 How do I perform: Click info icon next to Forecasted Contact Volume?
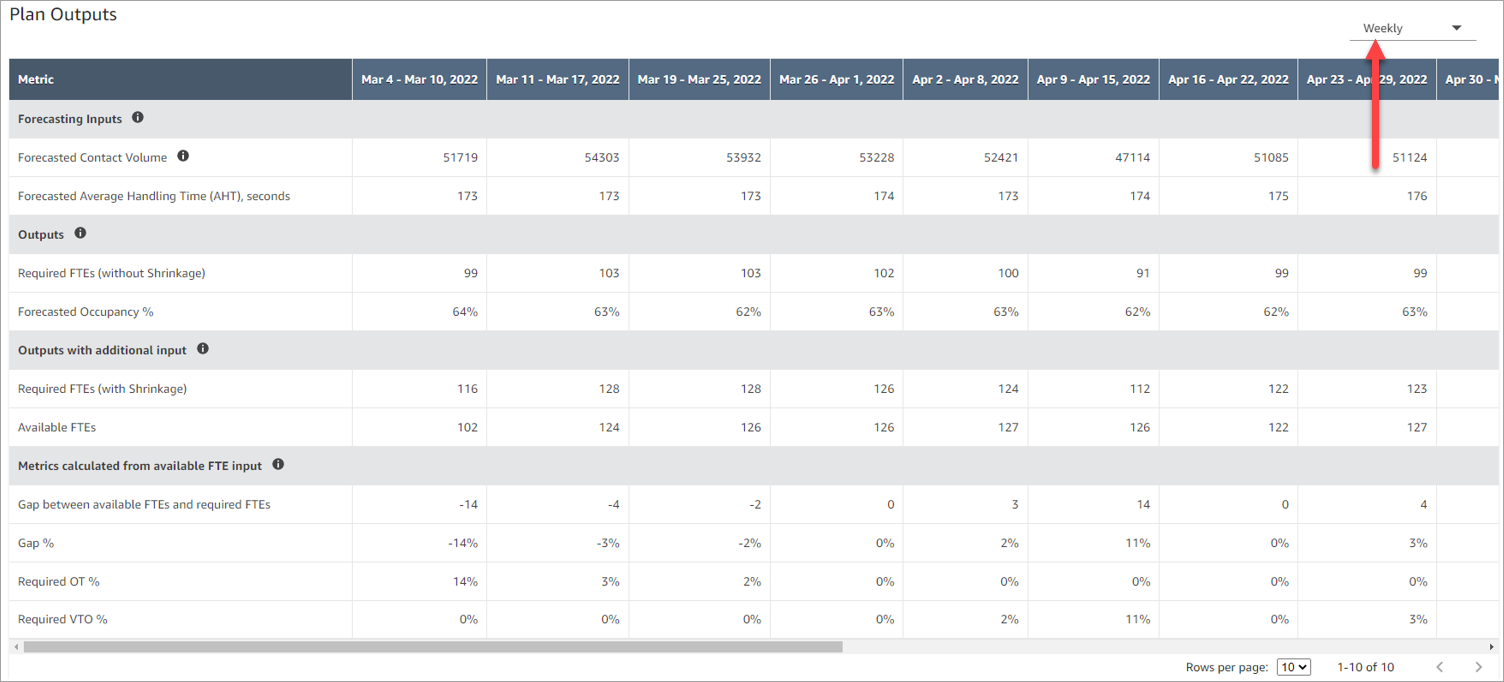pos(183,156)
